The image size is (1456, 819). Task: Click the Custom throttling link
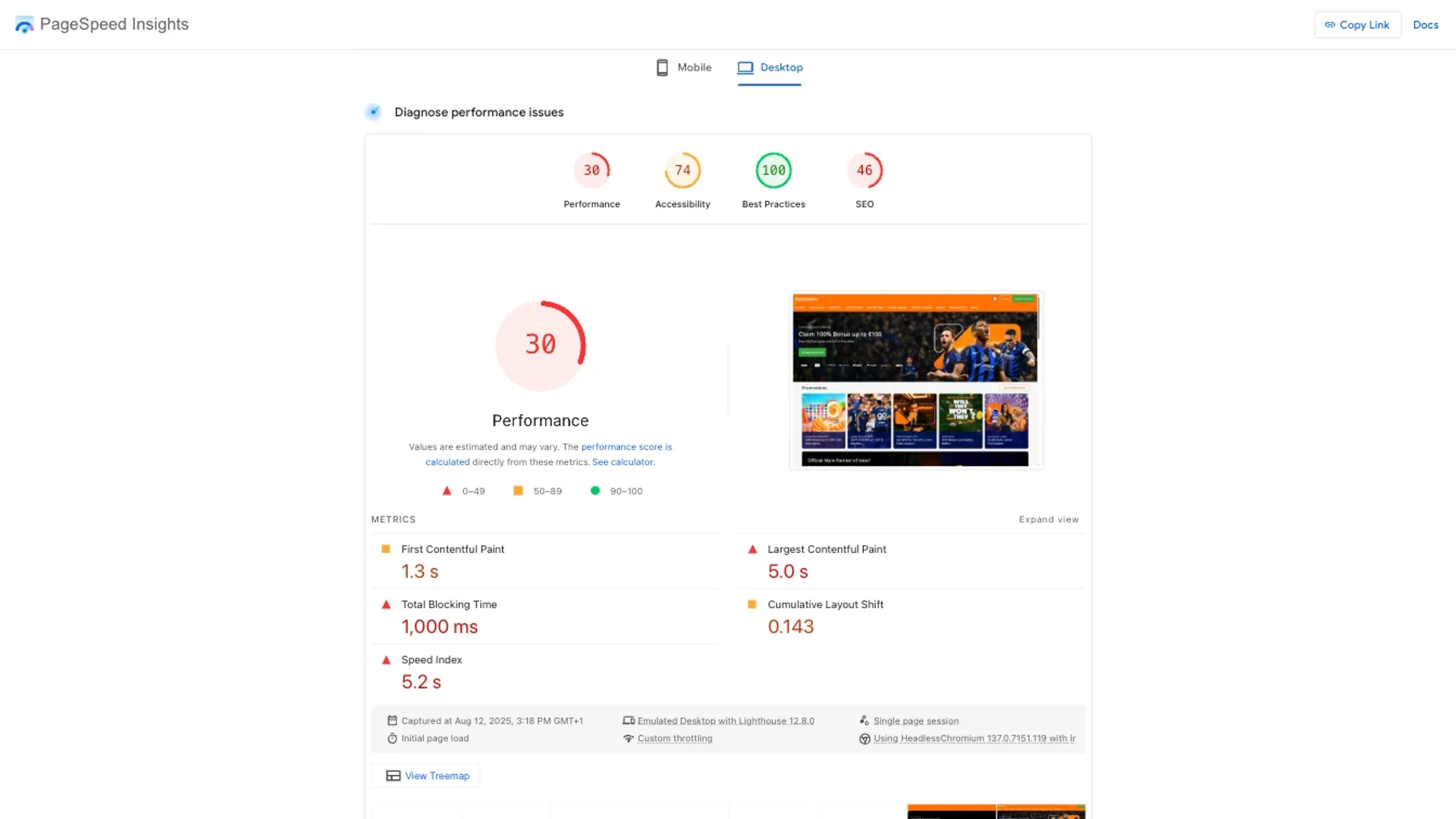(x=675, y=738)
